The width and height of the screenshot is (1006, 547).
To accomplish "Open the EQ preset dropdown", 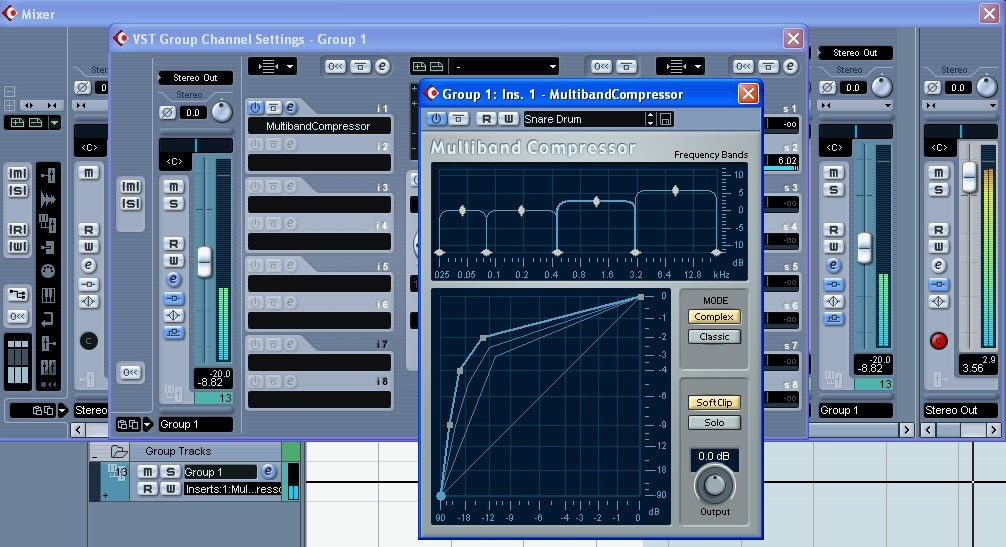I will point(504,66).
